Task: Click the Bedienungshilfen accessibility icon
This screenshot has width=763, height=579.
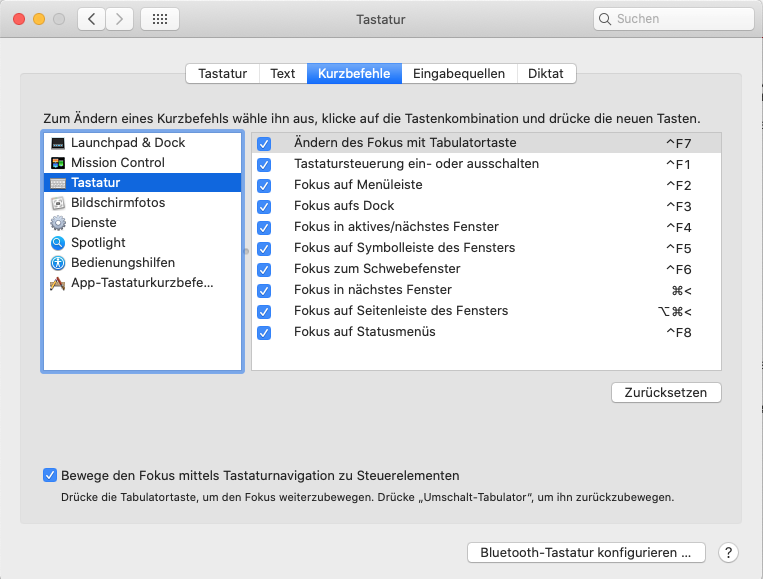Action: 58,263
